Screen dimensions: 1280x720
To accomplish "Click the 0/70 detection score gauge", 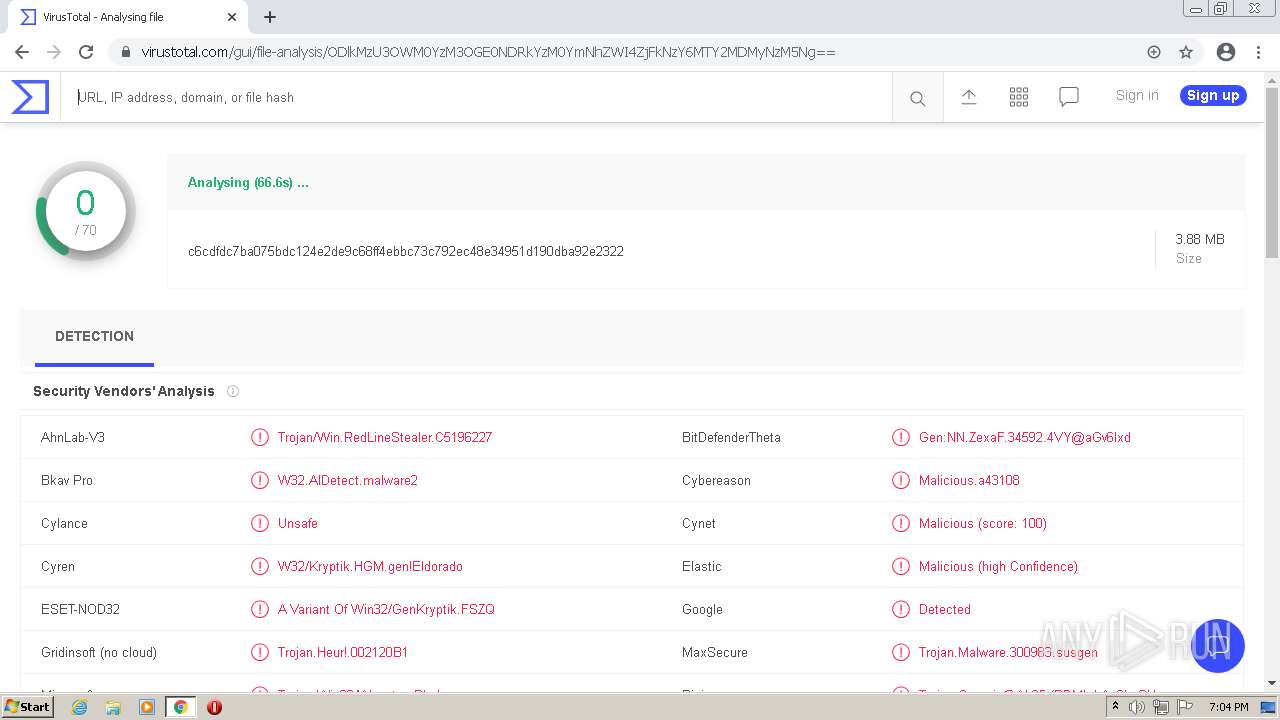I will click(86, 211).
